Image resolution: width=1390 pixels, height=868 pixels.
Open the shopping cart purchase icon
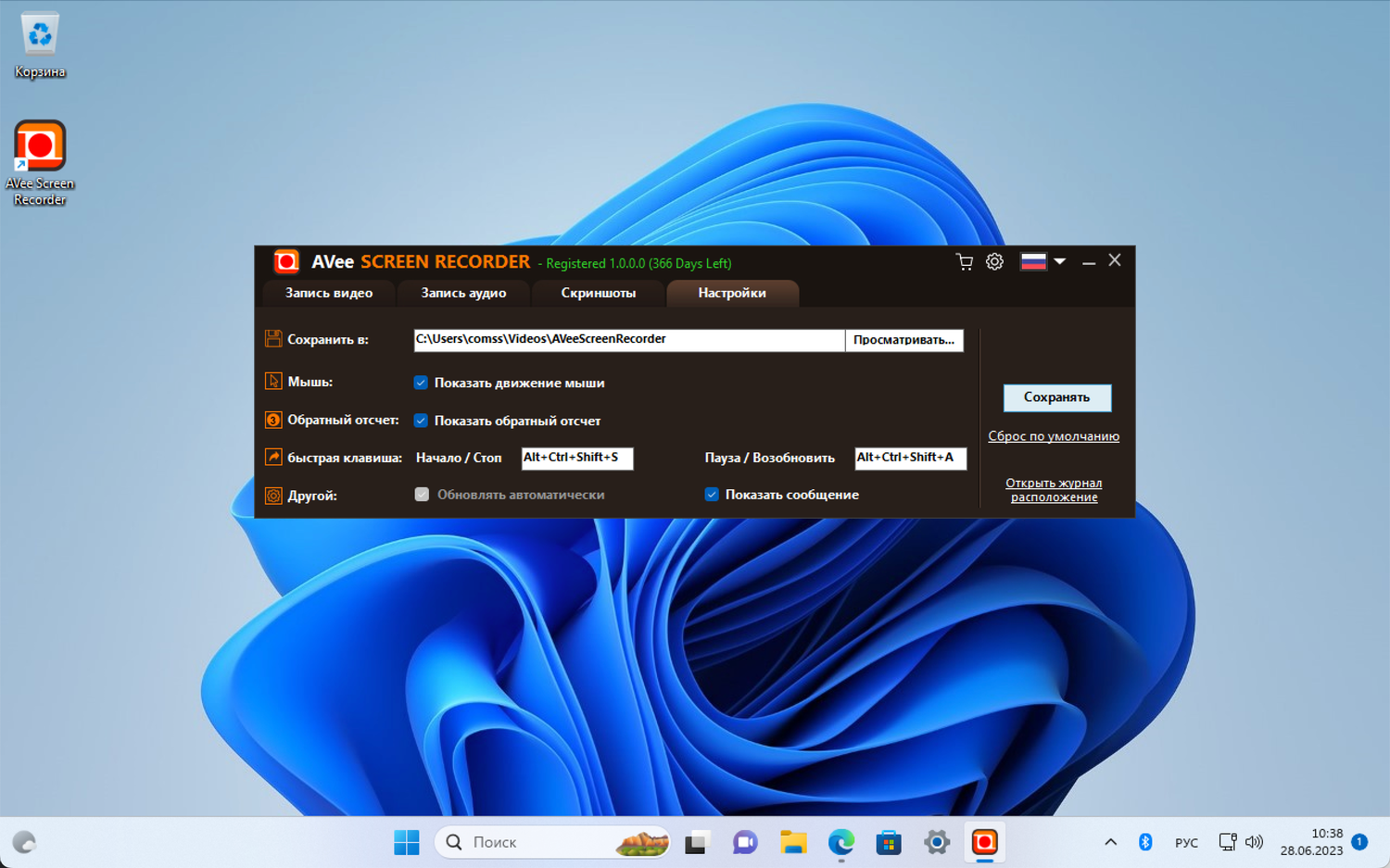(965, 262)
